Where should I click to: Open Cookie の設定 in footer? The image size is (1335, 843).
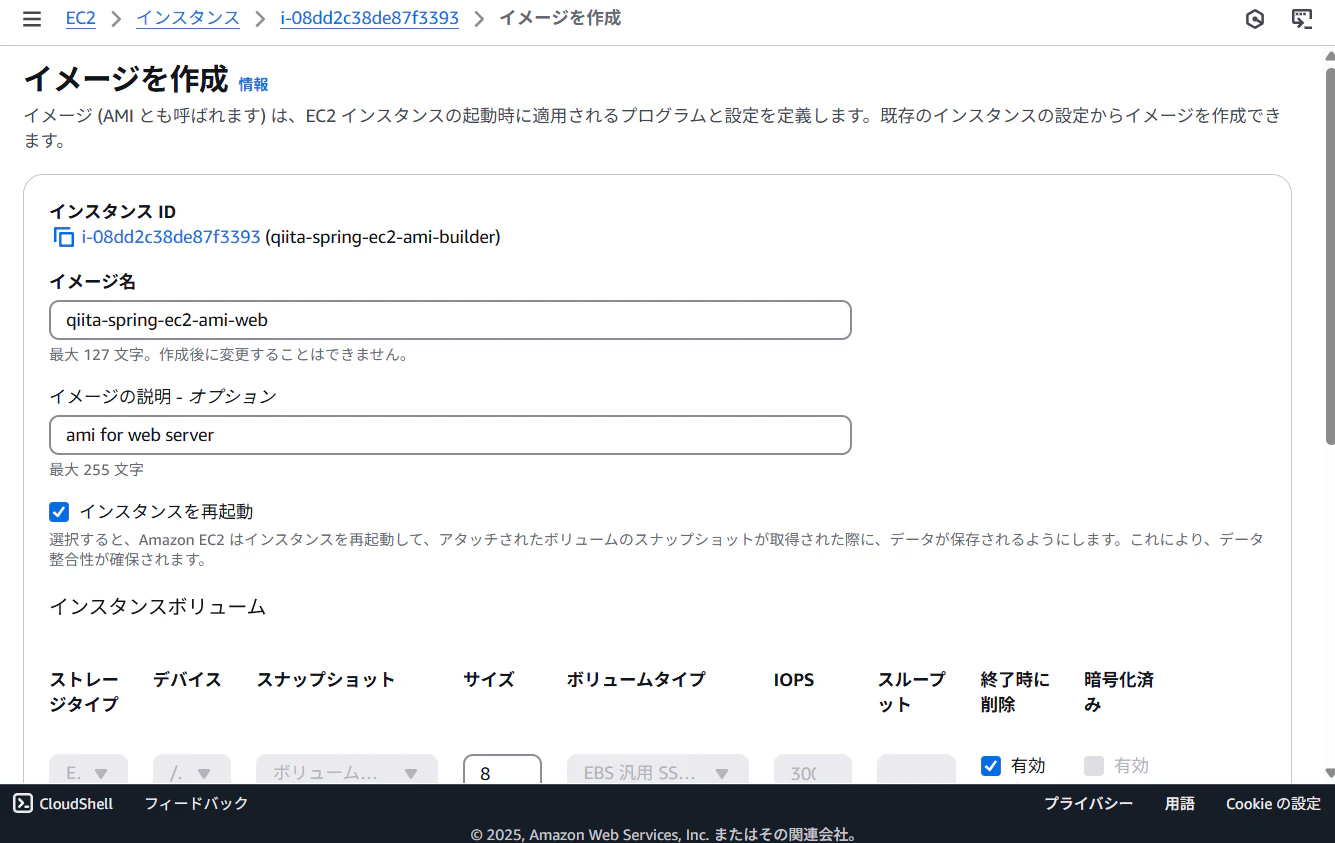[x=1273, y=803]
